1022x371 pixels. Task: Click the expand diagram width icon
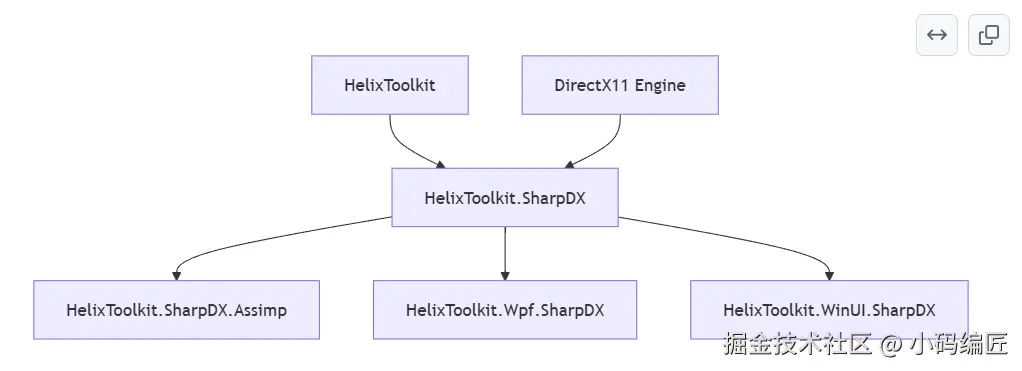tap(937, 35)
